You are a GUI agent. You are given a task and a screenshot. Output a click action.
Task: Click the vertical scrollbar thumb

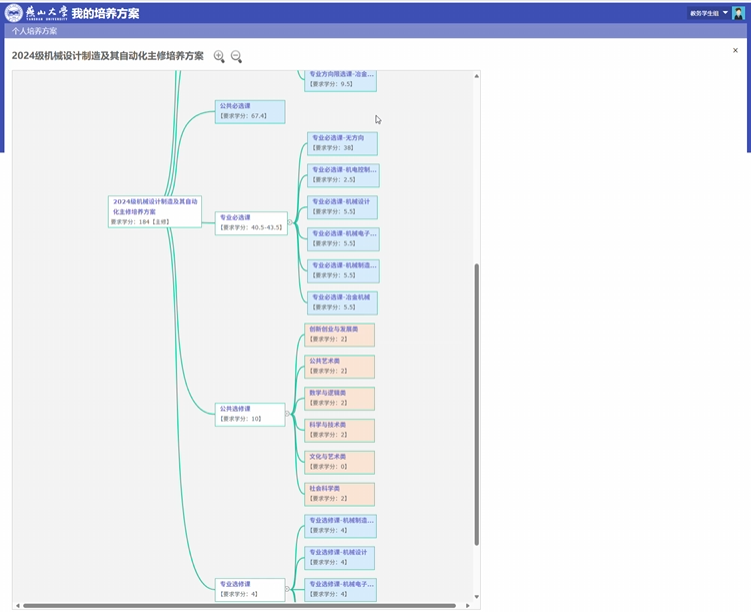pyautogui.click(x=477, y=405)
